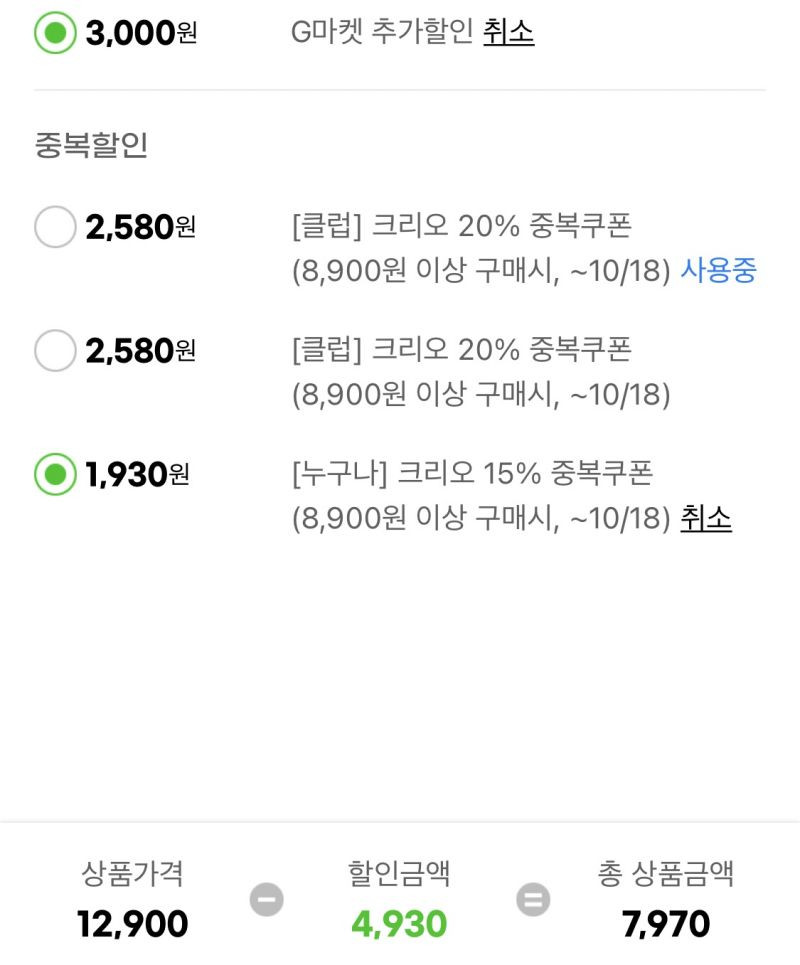The height and width of the screenshot is (965, 800).
Task: Click the first [클럽] 크리오 20% 중복쿠폰 description
Action: point(462,226)
